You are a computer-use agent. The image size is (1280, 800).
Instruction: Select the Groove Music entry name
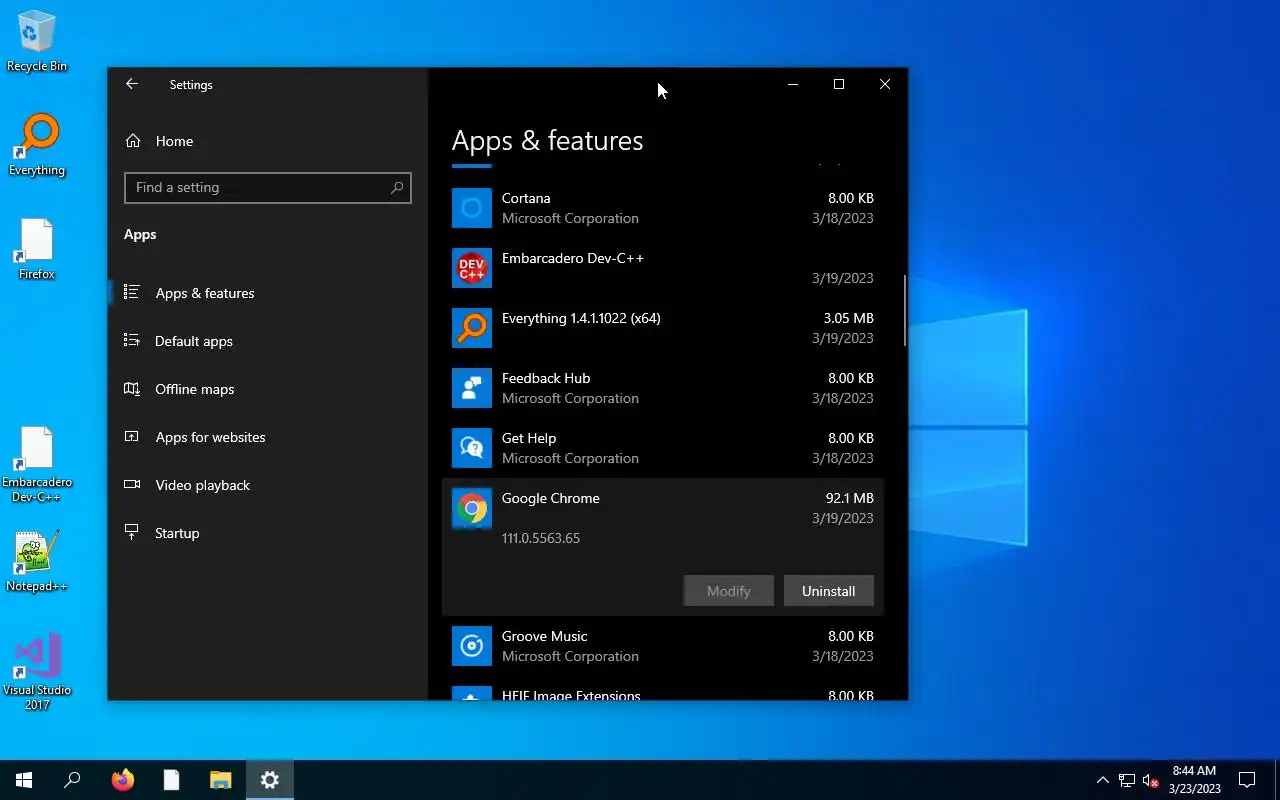(545, 636)
